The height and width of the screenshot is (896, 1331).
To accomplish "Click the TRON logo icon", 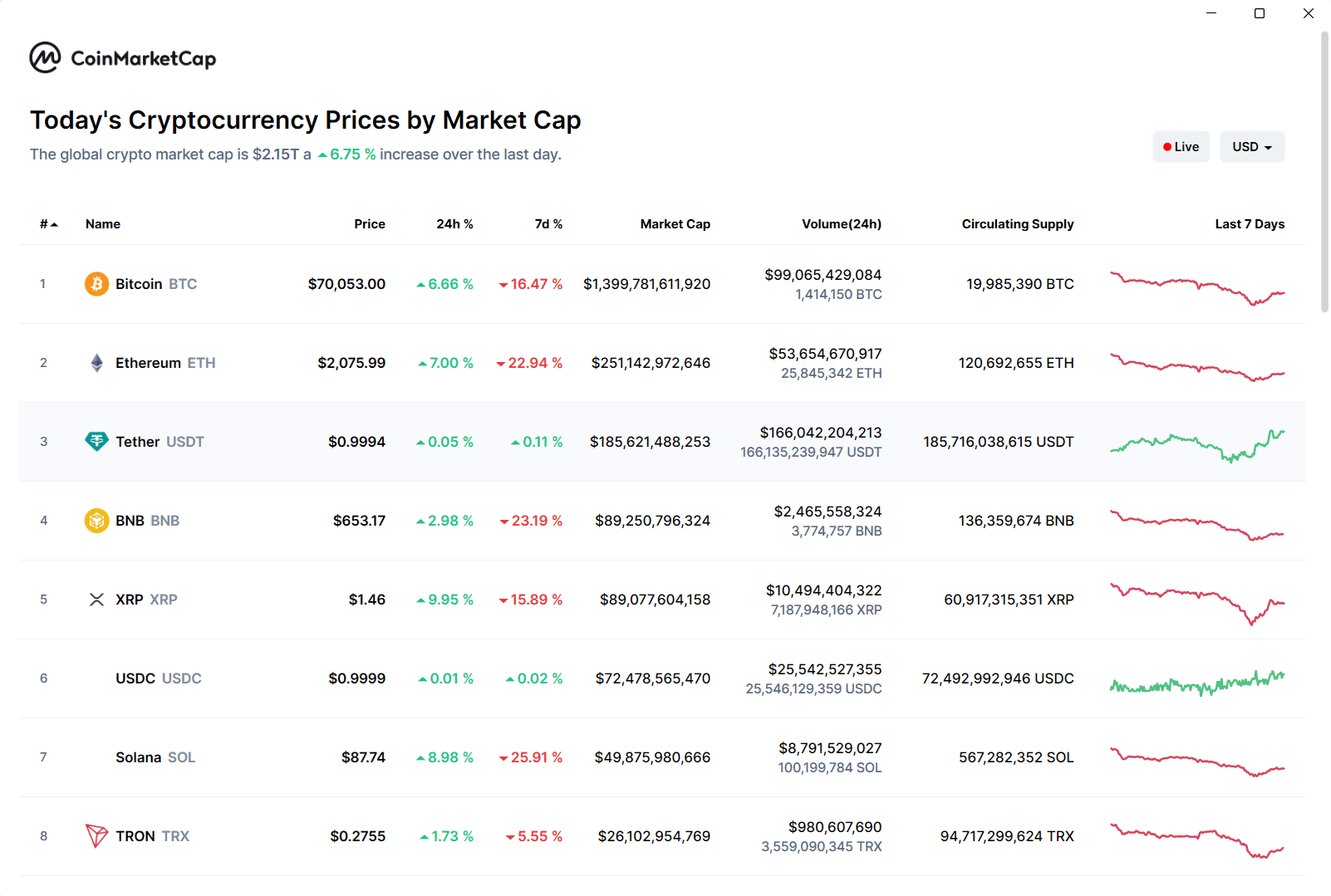I will (x=96, y=836).
